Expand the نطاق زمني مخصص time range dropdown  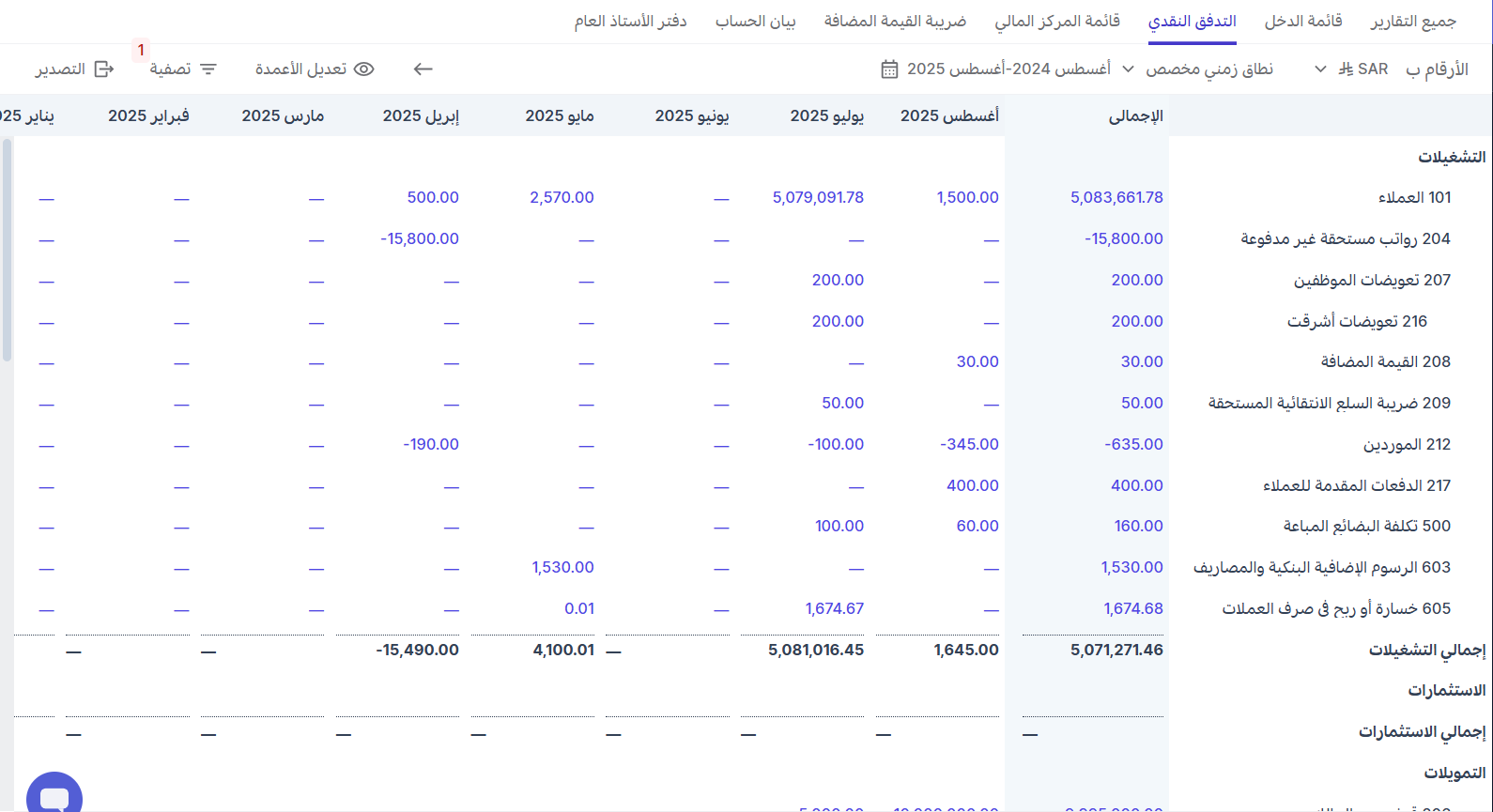coord(1208,69)
